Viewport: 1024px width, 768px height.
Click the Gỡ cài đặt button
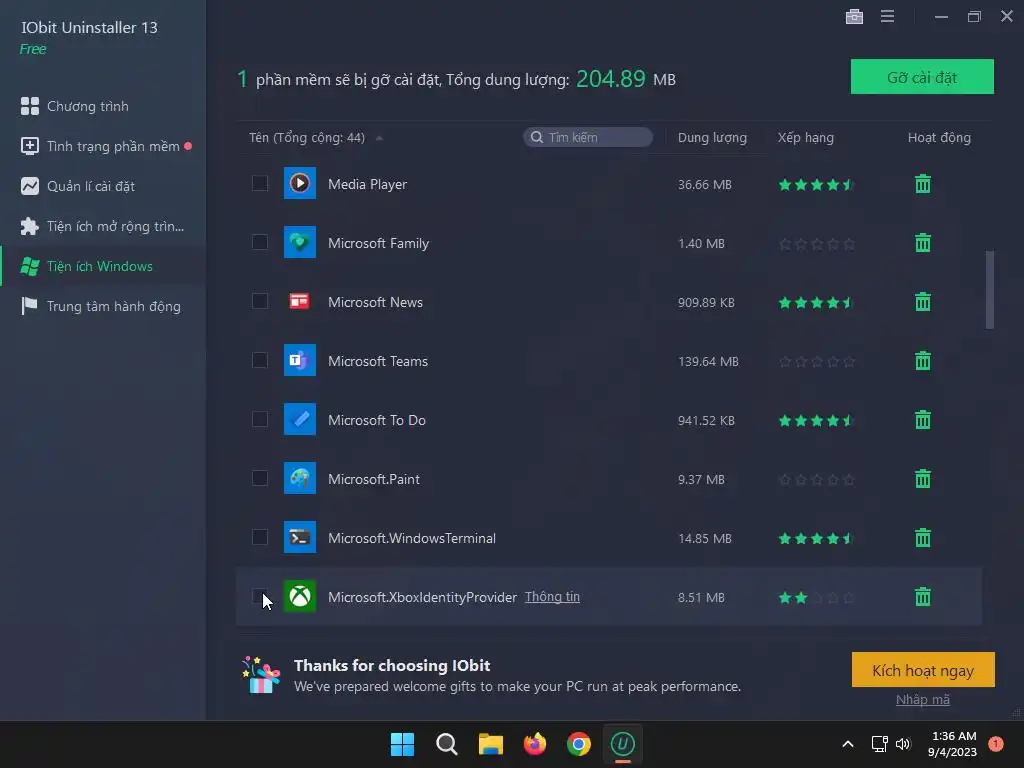pyautogui.click(x=922, y=77)
